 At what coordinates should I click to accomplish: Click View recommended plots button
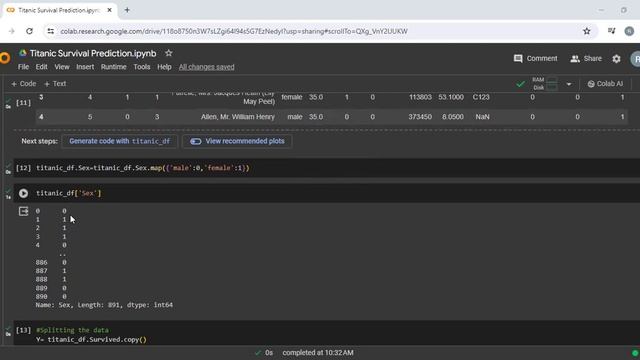(x=237, y=141)
